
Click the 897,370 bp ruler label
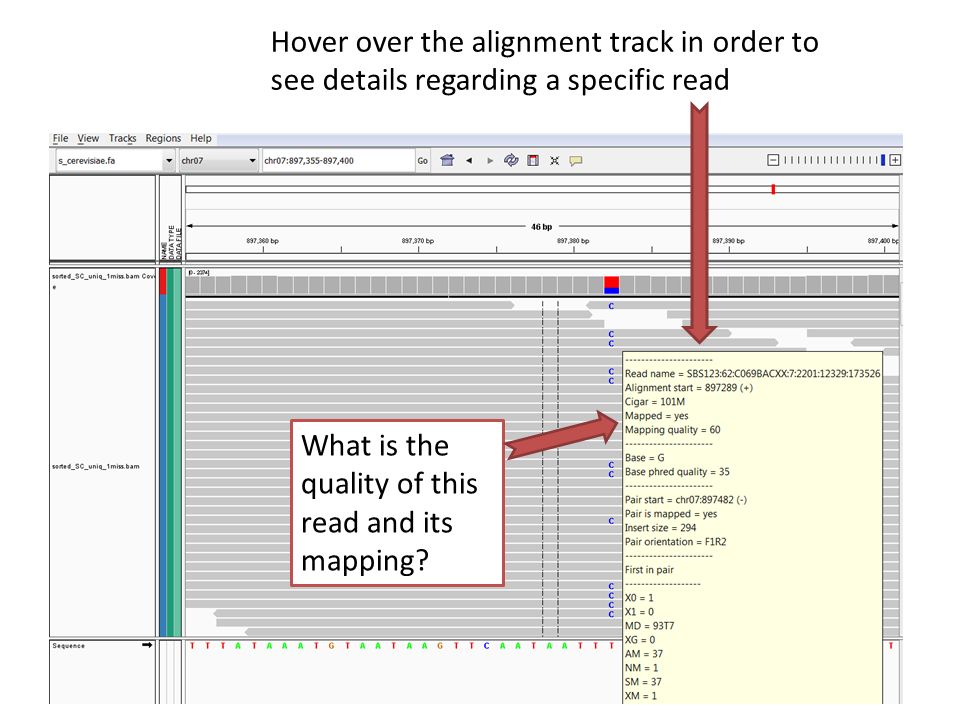click(x=418, y=241)
